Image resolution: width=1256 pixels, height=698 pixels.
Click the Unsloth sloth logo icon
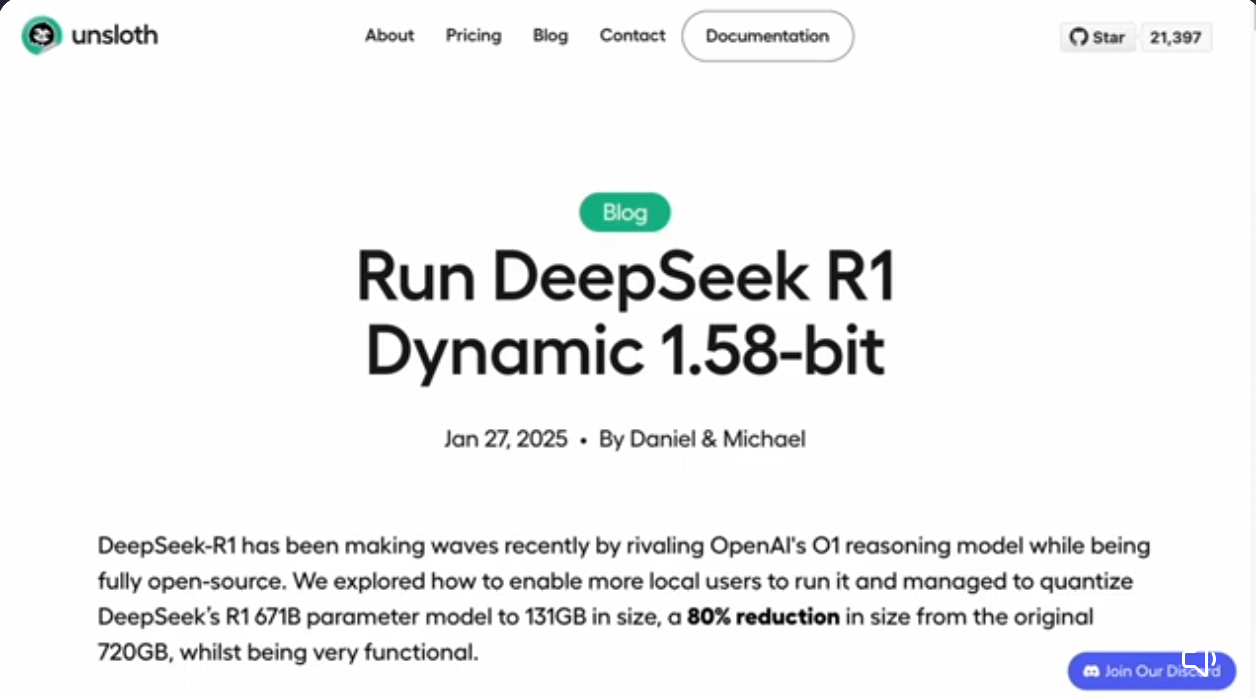(41, 36)
